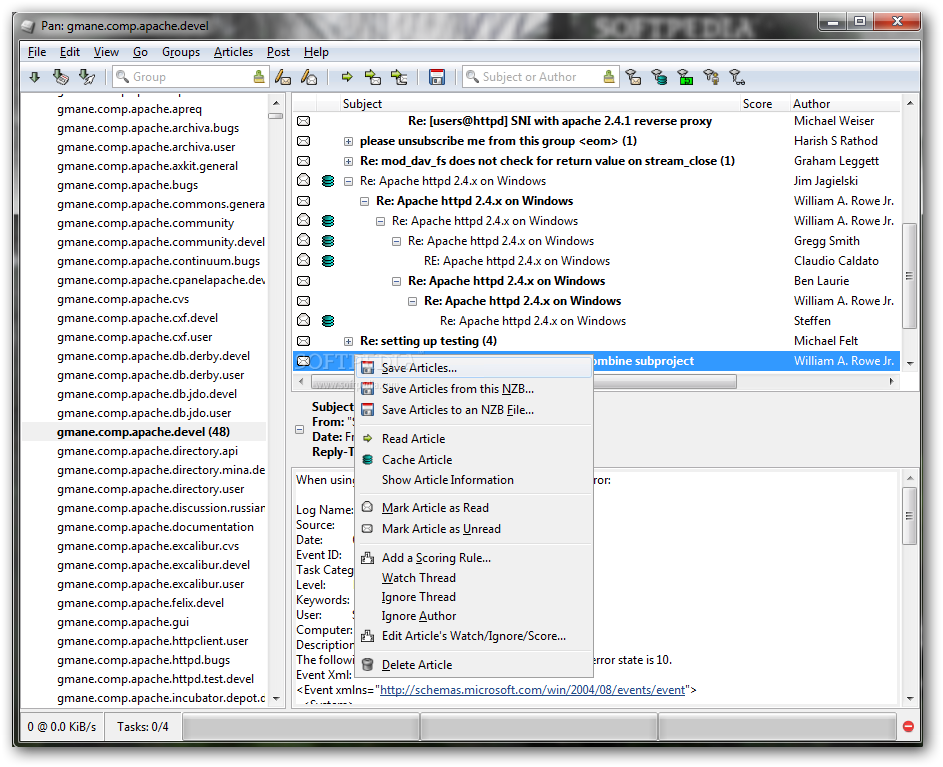
Task: Click magnifier icon in Subject or Author box
Action: pyautogui.click(x=472, y=77)
